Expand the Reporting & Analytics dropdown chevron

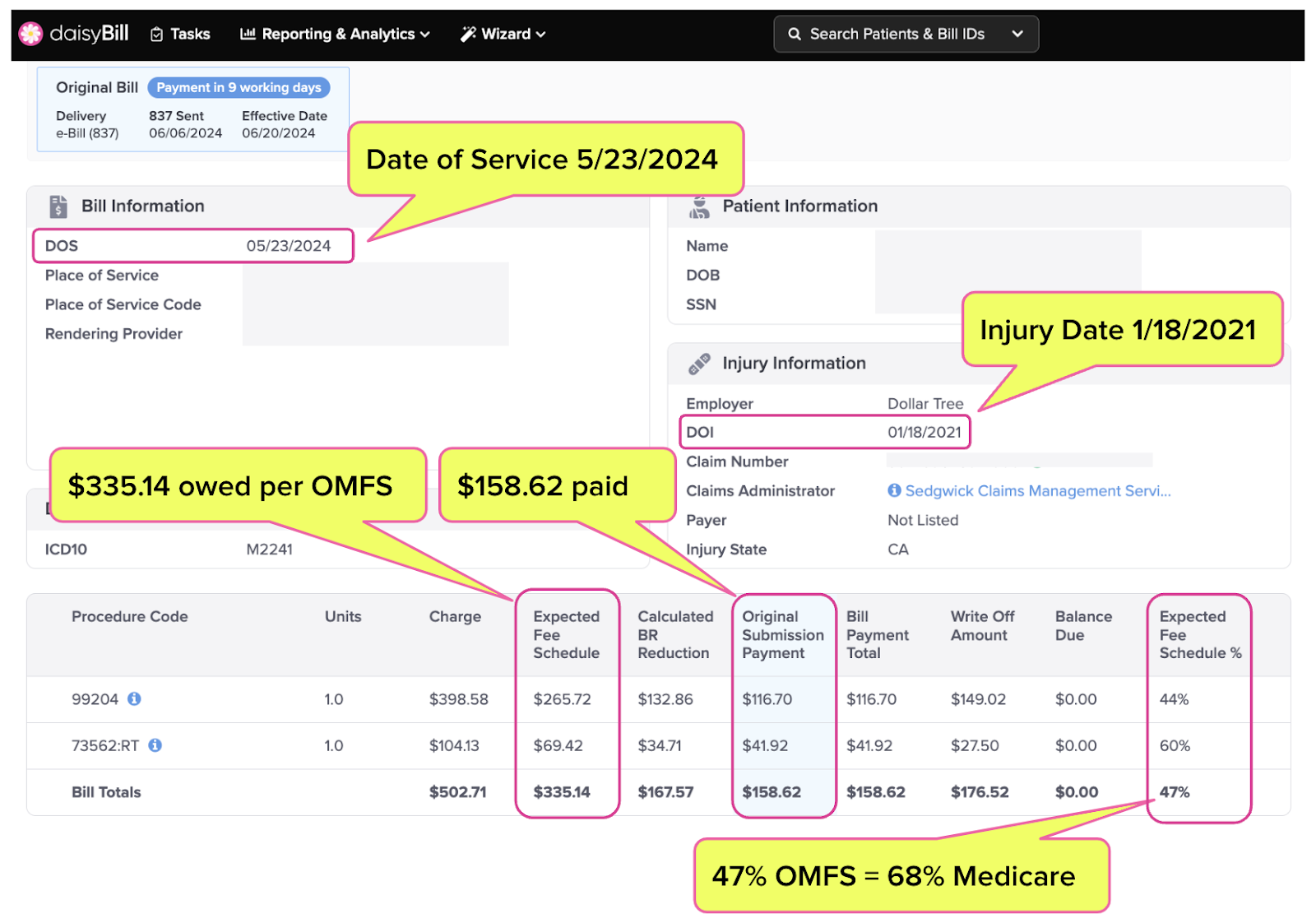(425, 35)
